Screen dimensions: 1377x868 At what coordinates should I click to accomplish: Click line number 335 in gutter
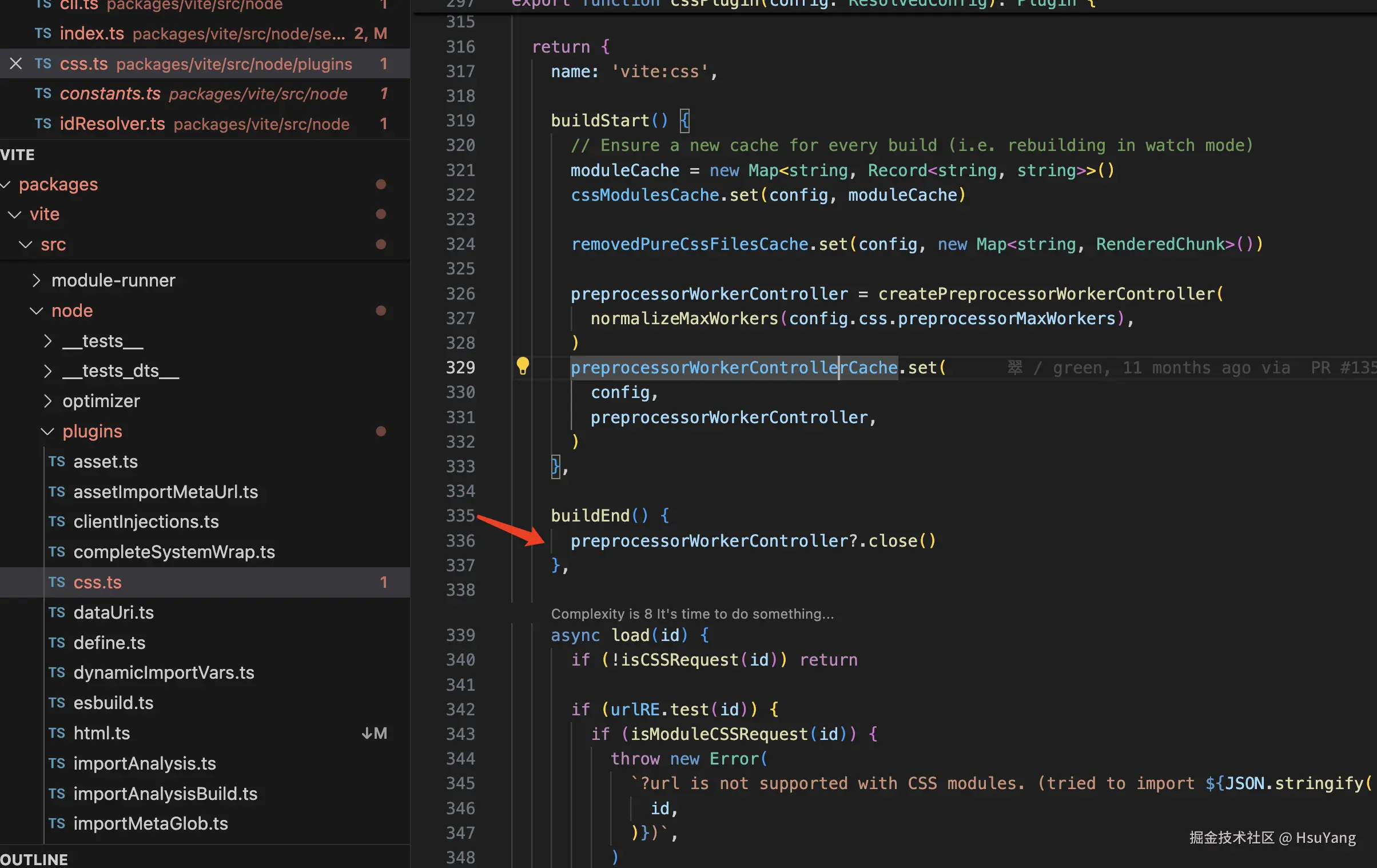460,515
